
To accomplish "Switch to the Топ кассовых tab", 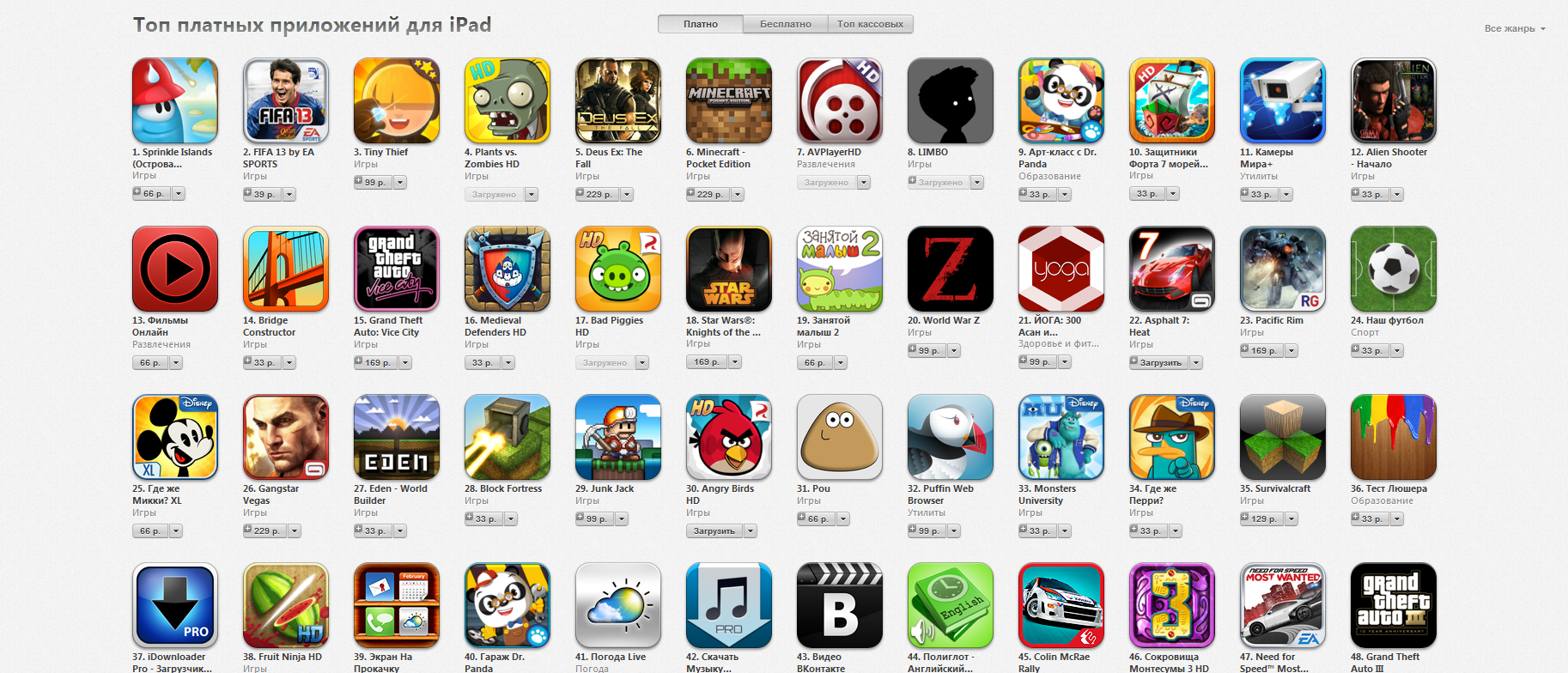I will point(870,24).
